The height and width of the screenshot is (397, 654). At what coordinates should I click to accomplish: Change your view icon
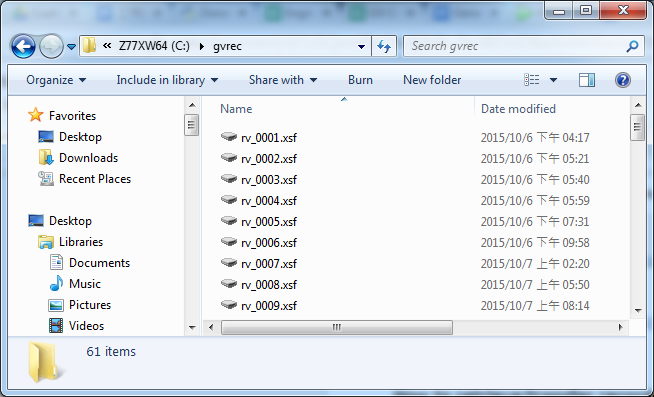click(x=531, y=80)
